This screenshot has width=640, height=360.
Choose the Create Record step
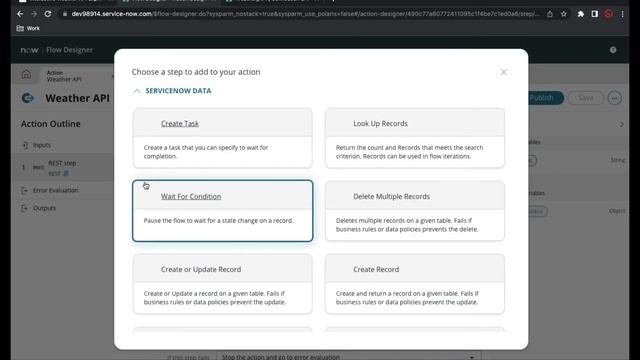(415, 284)
